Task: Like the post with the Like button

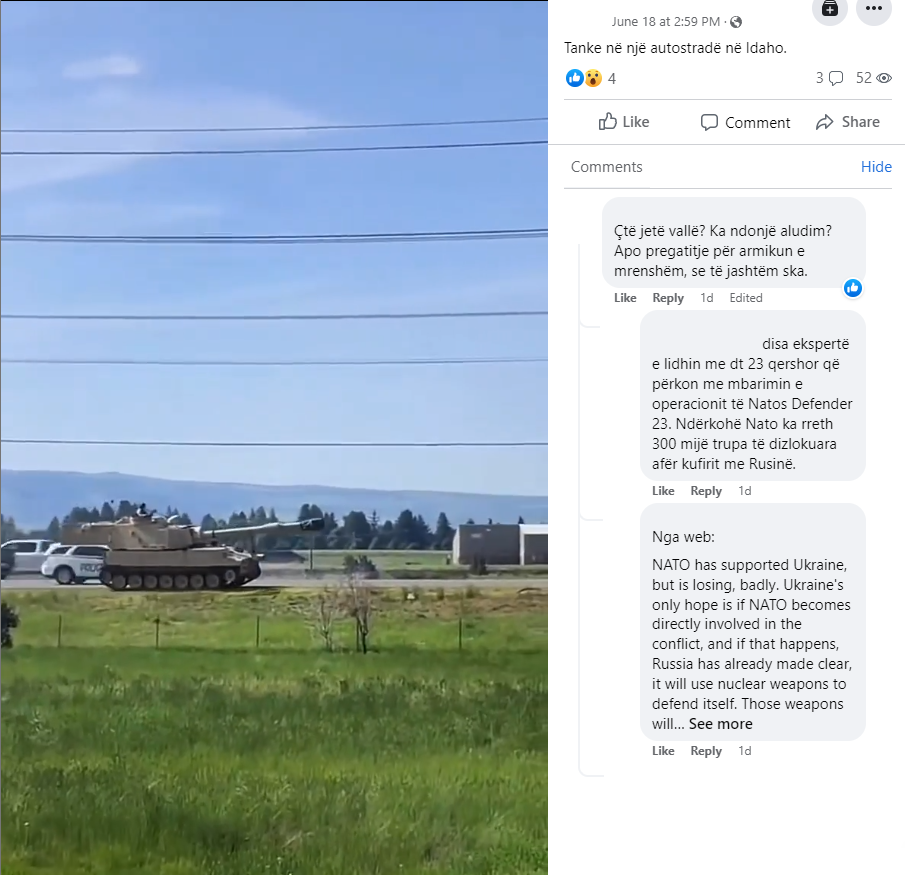Action: coord(624,122)
